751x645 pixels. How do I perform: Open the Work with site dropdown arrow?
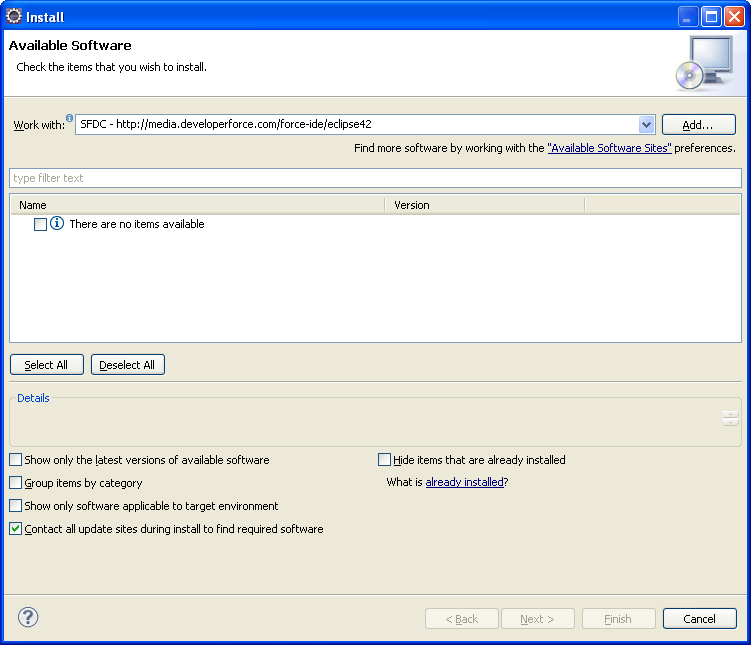[646, 125]
